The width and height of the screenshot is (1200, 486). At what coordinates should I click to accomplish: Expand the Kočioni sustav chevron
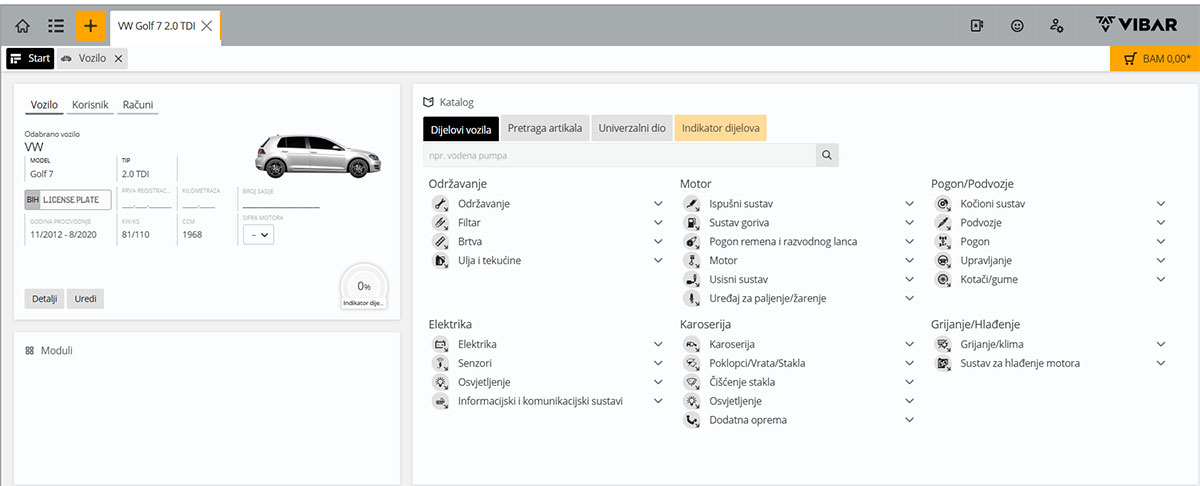[x=1161, y=204]
